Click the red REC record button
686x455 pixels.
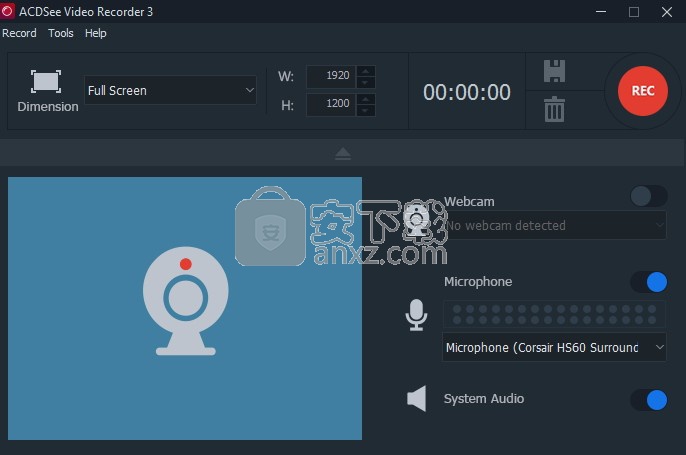click(x=642, y=91)
